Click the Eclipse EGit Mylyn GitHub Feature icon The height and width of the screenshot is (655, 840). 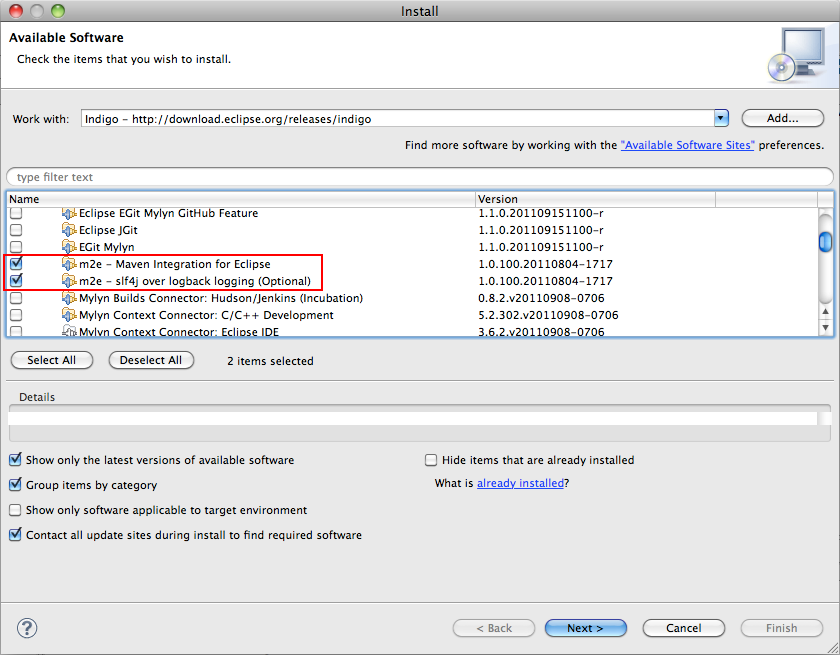(69, 213)
